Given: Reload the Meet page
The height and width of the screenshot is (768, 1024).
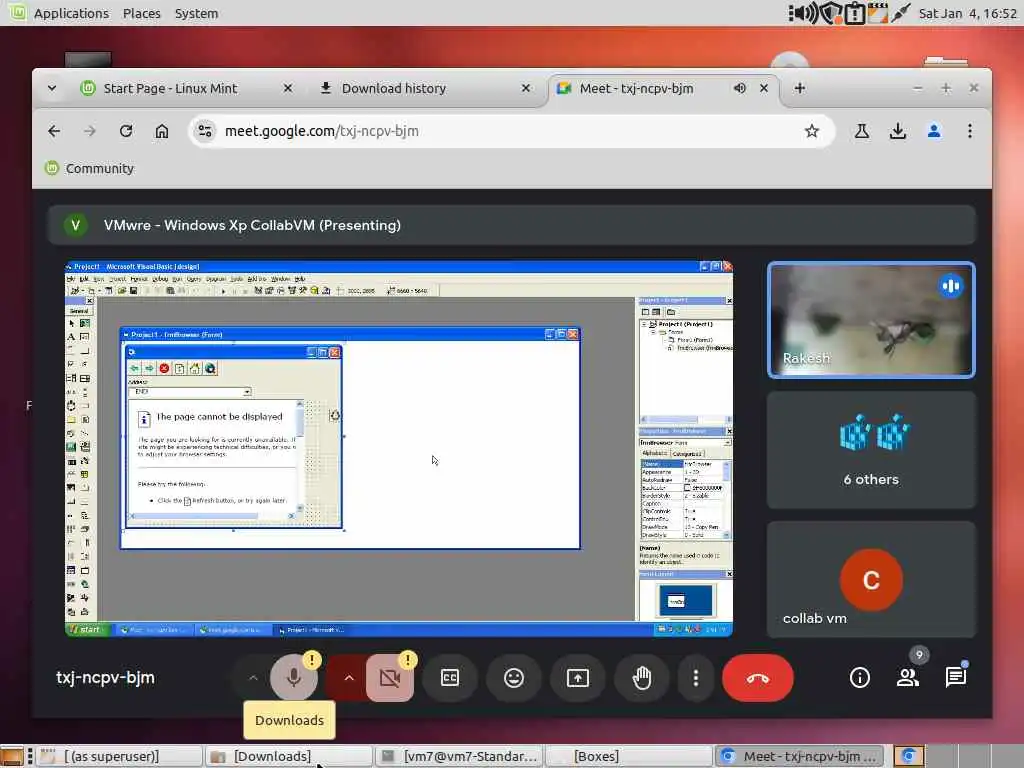Looking at the screenshot, I should tap(126, 131).
